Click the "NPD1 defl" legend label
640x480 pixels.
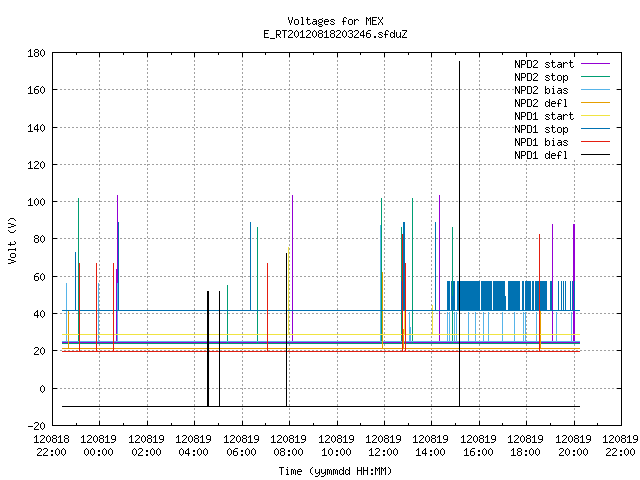pyautogui.click(x=541, y=156)
